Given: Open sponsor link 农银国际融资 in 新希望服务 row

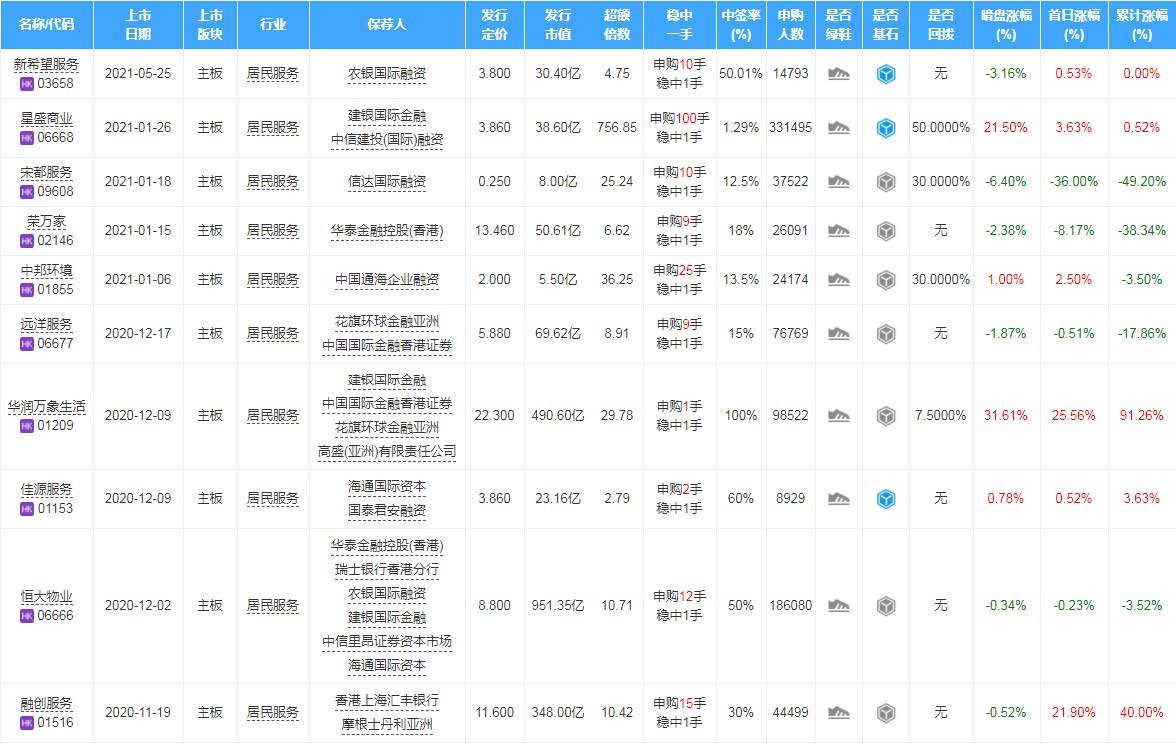Looking at the screenshot, I should tap(386, 74).
